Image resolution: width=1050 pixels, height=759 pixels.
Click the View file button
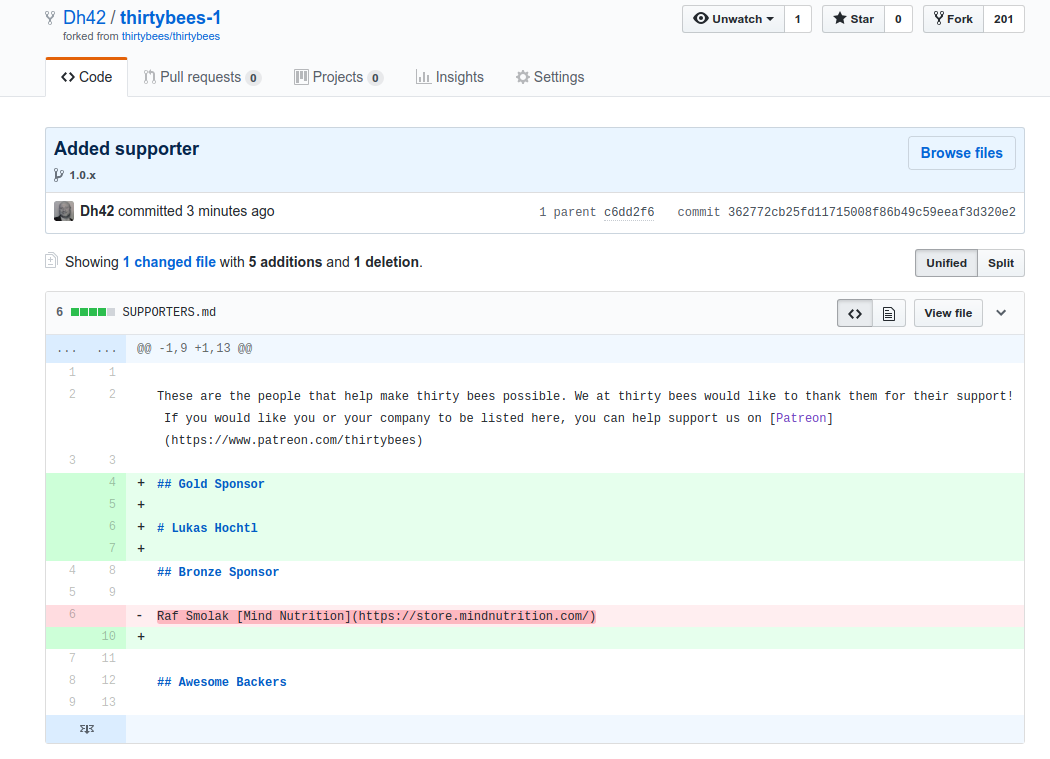coord(948,313)
